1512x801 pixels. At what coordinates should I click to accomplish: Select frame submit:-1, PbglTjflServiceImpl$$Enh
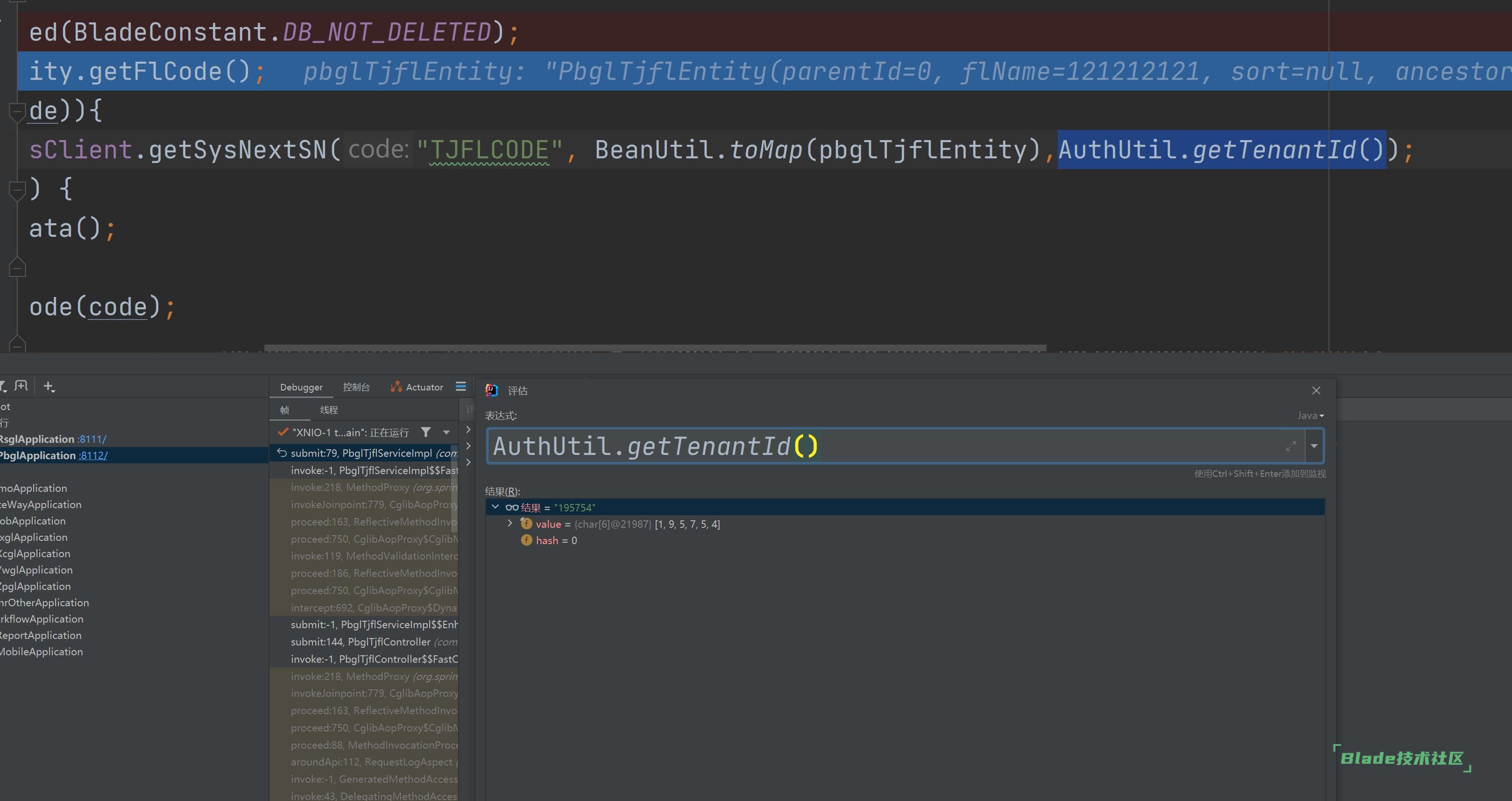(364, 625)
